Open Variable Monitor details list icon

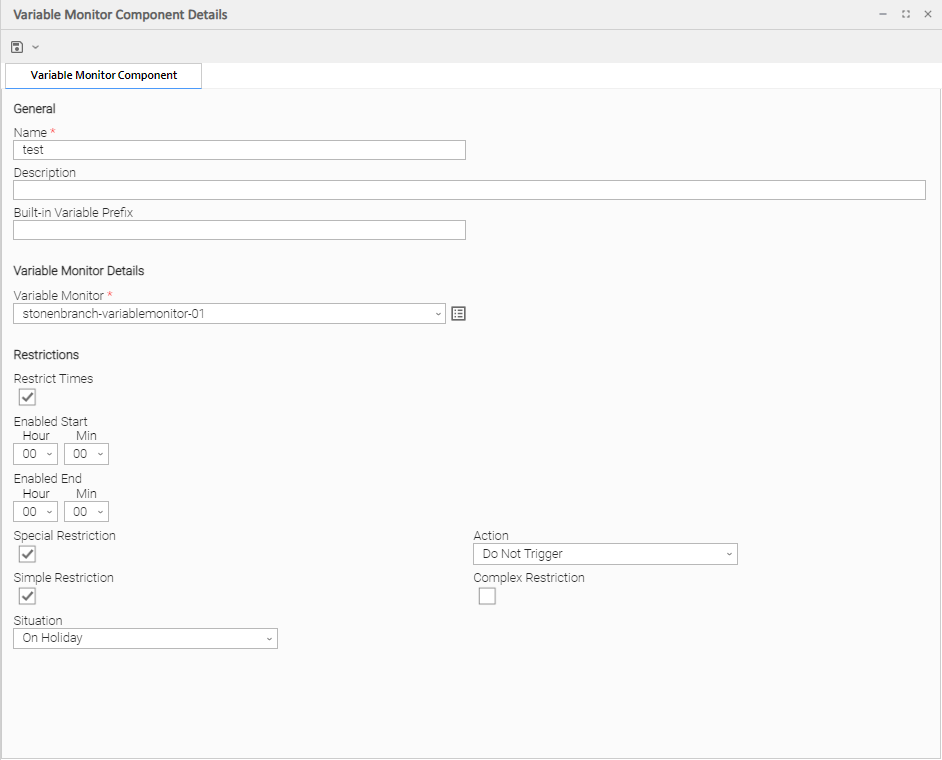click(459, 314)
